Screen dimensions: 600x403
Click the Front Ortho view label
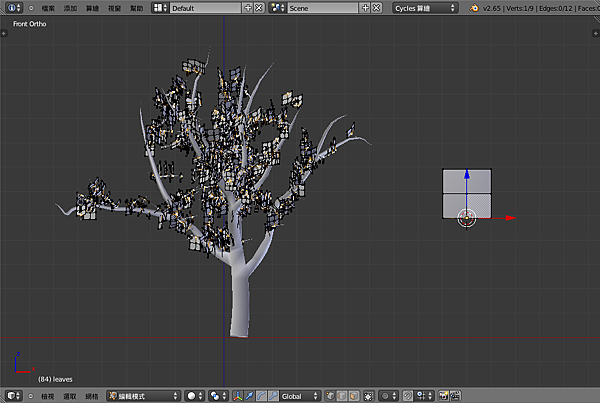point(29,24)
